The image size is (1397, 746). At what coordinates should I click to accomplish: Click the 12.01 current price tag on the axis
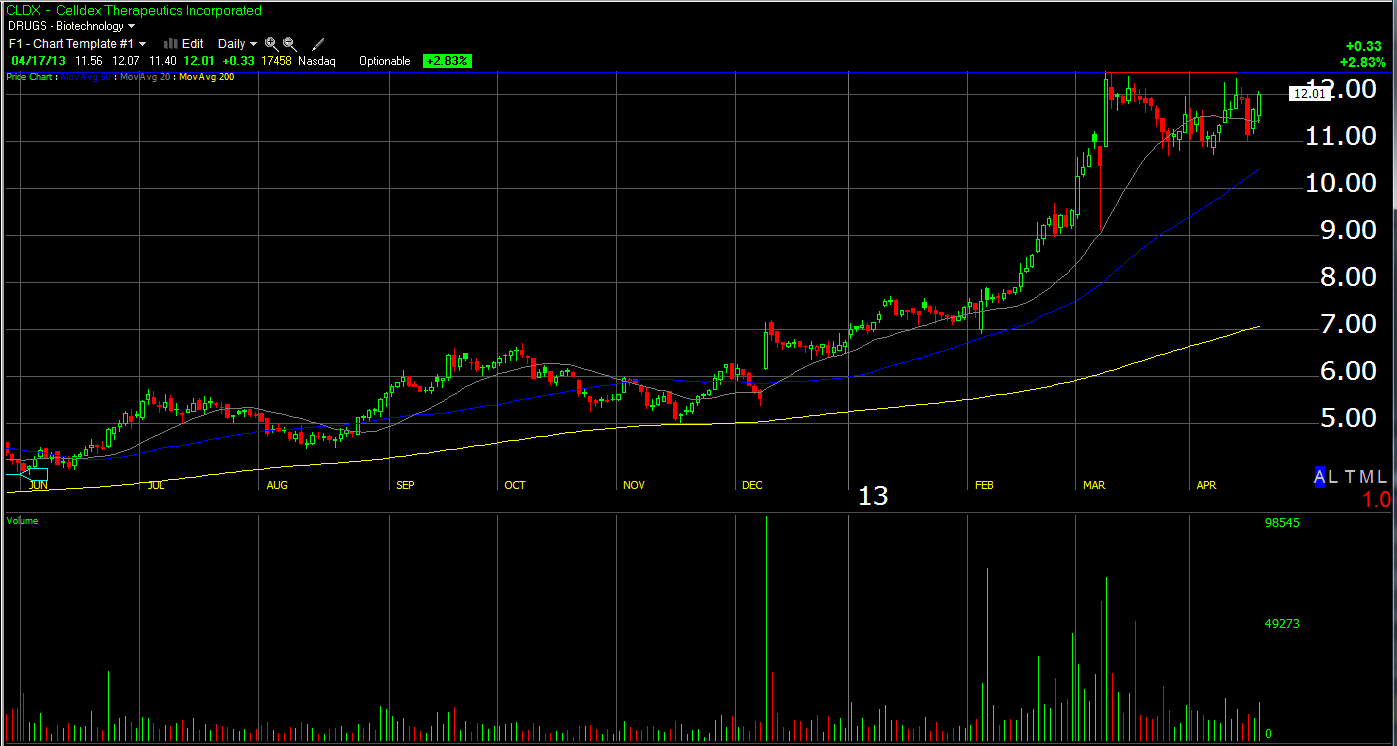coord(1308,94)
